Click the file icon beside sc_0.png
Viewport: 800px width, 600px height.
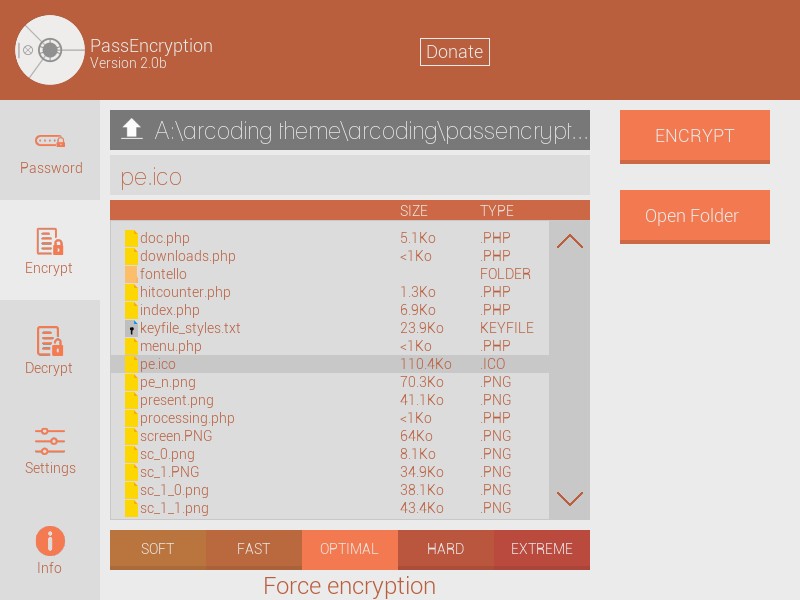click(131, 454)
